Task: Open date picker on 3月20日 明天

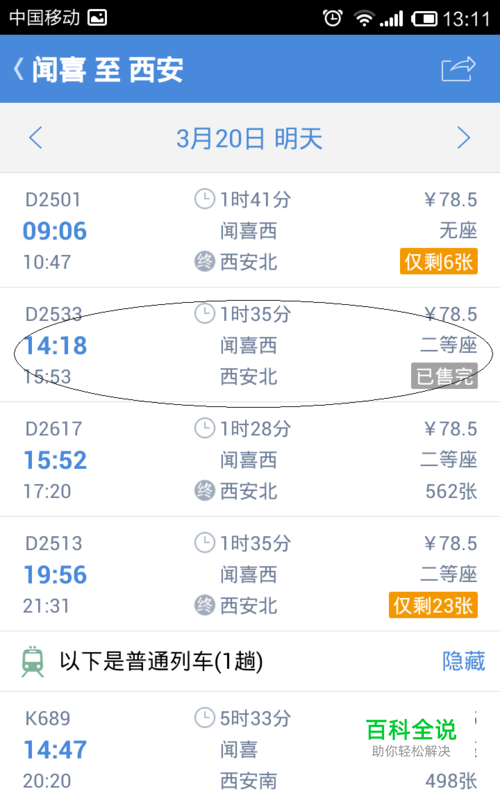Action: (x=249, y=138)
